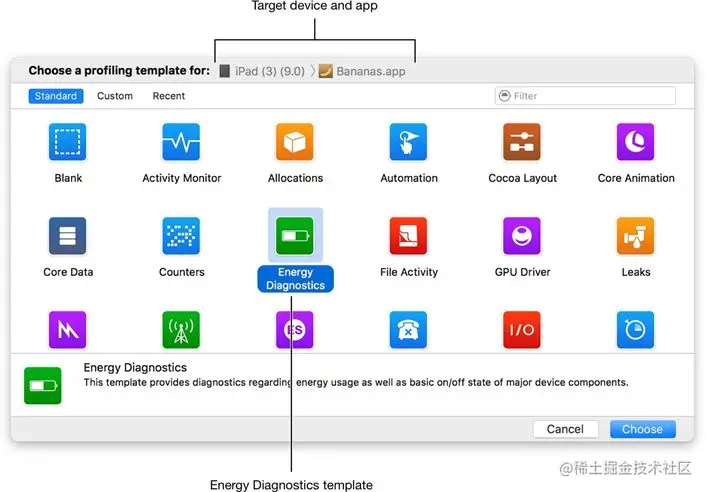The image size is (707, 492).
Task: Click the Core Animation label
Action: (636, 178)
